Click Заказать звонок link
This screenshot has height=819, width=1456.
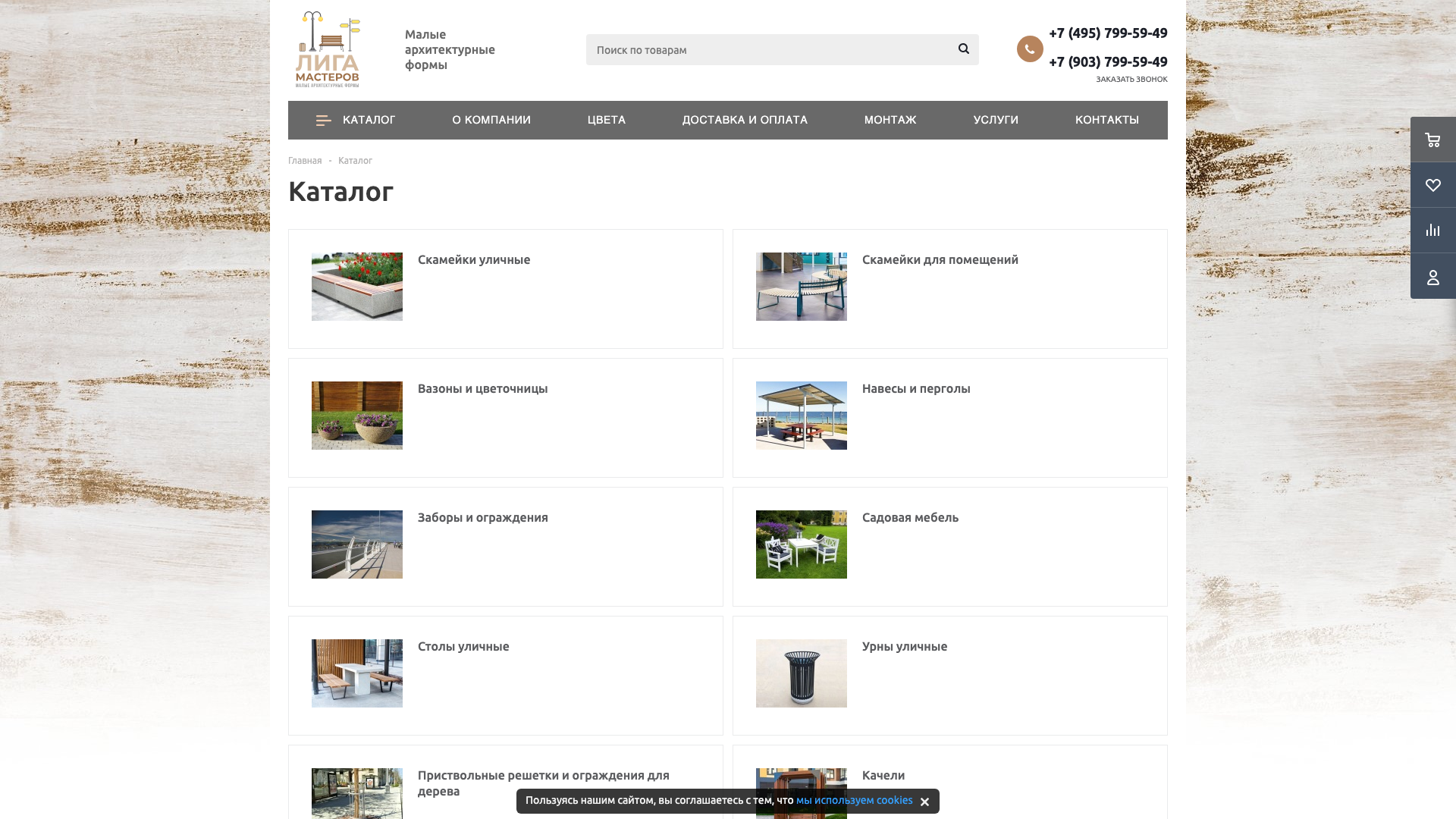pyautogui.click(x=1131, y=79)
